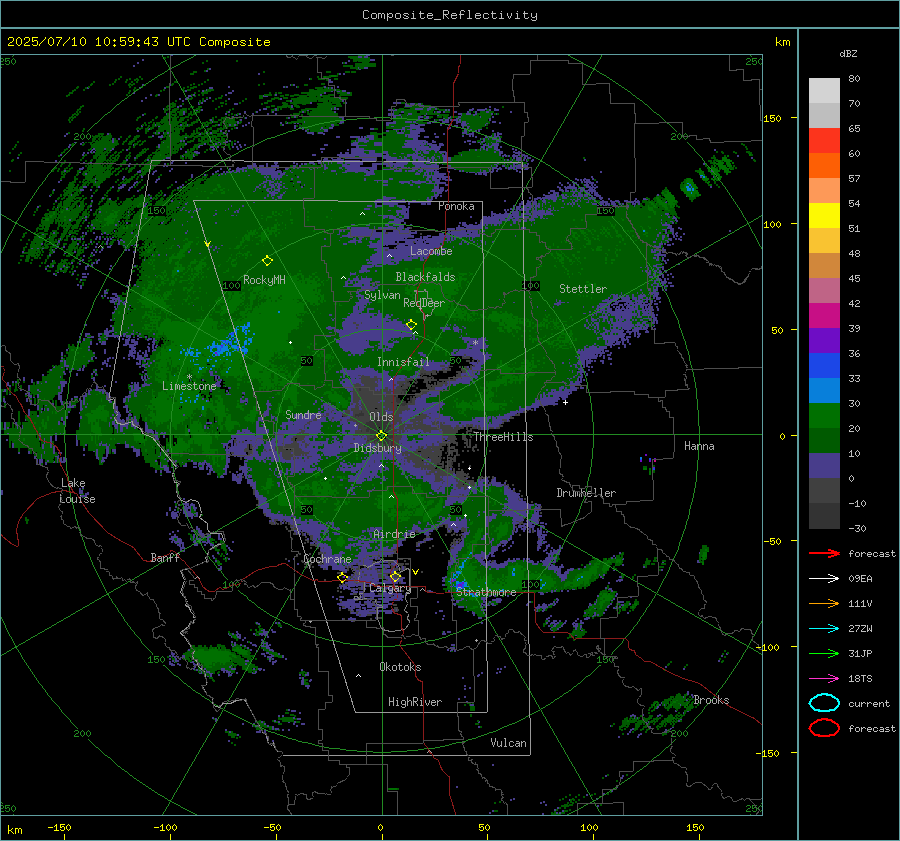The image size is (900, 841).
Task: Click the small echo below Hanna label
Action: [x=649, y=464]
